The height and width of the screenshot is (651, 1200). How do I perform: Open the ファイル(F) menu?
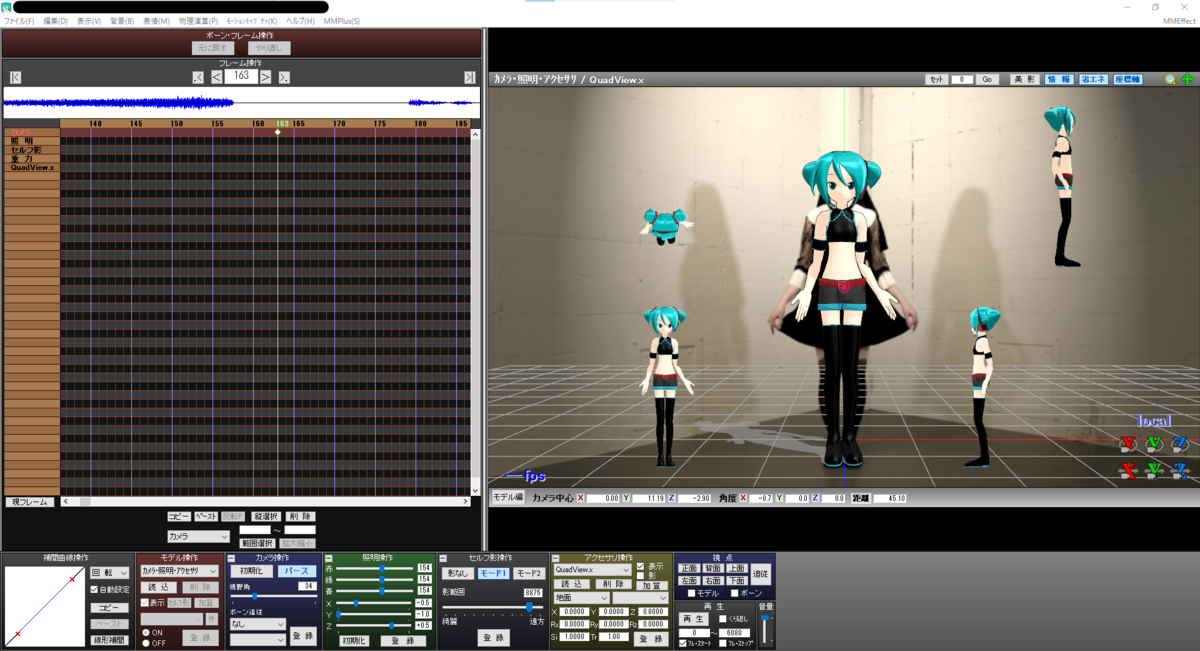click(x=20, y=21)
